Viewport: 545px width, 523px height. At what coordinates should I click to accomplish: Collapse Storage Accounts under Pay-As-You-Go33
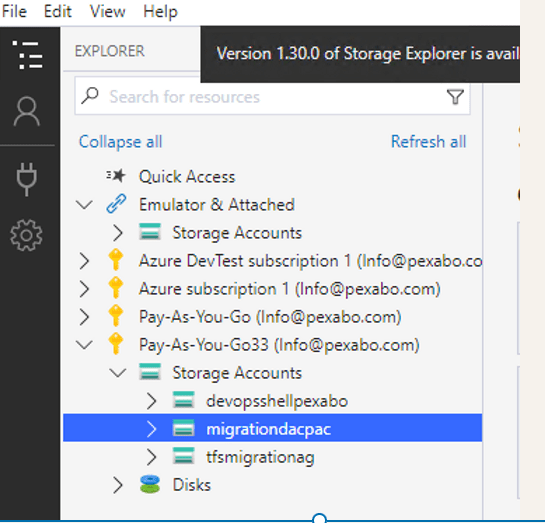118,373
